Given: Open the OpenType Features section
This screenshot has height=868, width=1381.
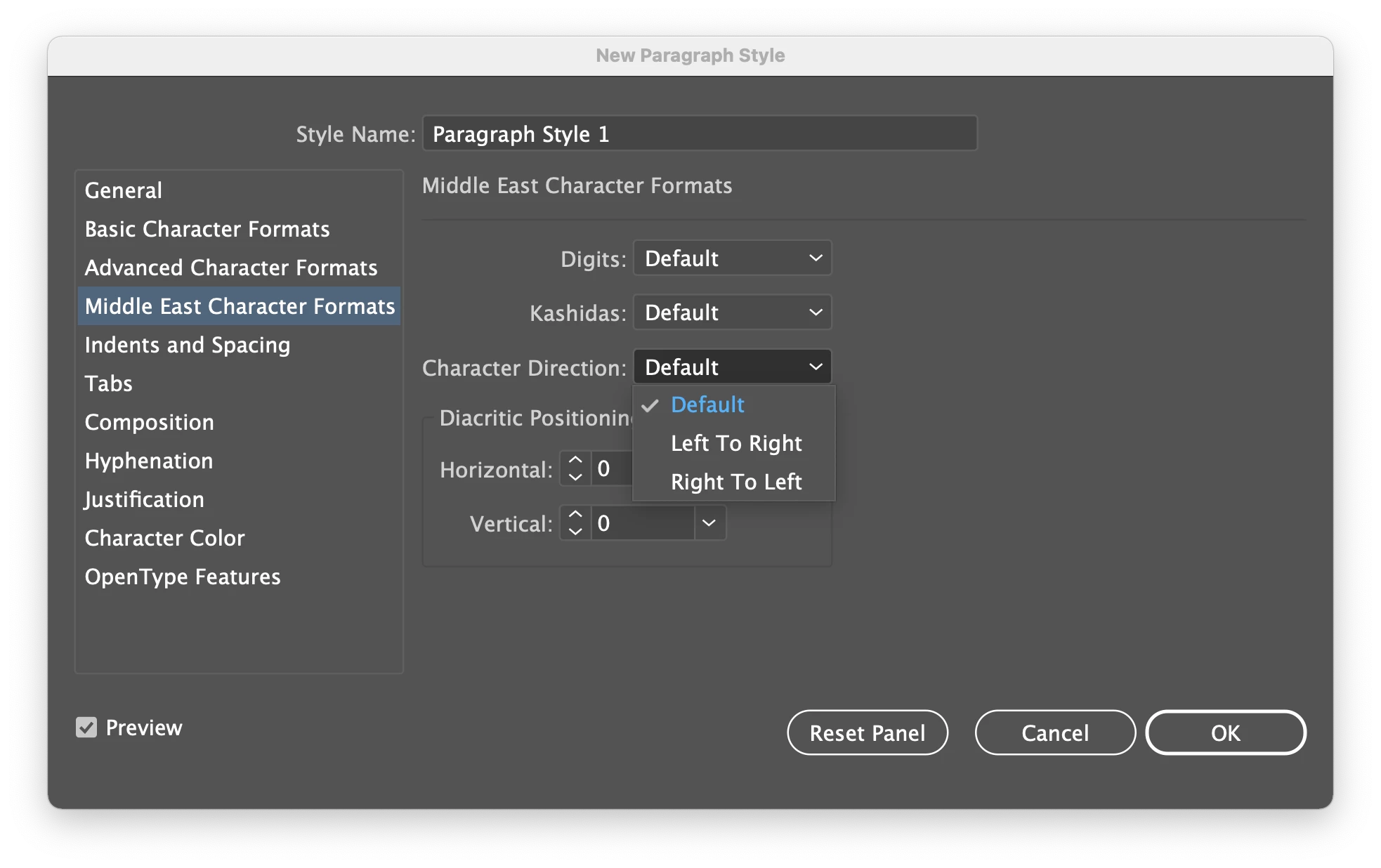Looking at the screenshot, I should [183, 577].
